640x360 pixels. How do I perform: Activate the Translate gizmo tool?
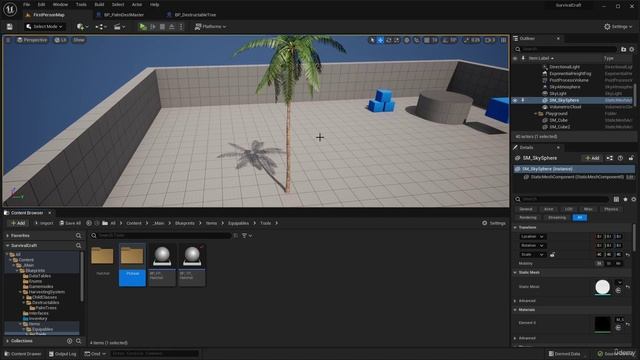pos(380,40)
